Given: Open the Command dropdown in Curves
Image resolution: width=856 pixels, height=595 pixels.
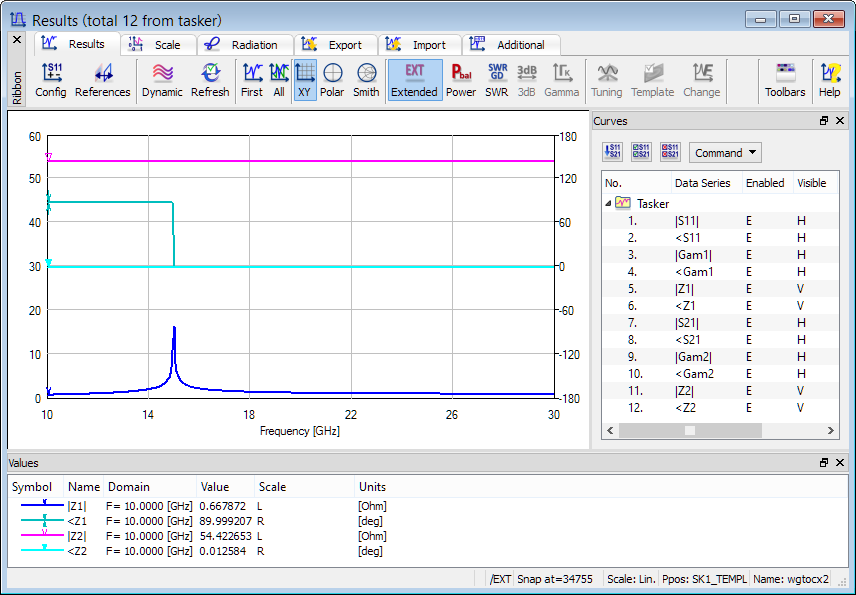Looking at the screenshot, I should click(x=725, y=153).
